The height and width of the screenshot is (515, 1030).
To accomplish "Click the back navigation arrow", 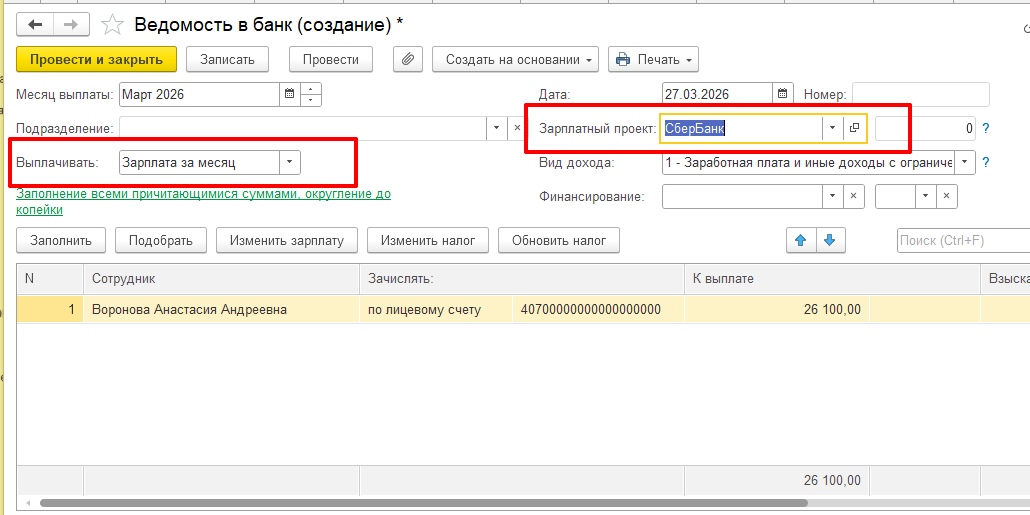I will click(35, 24).
